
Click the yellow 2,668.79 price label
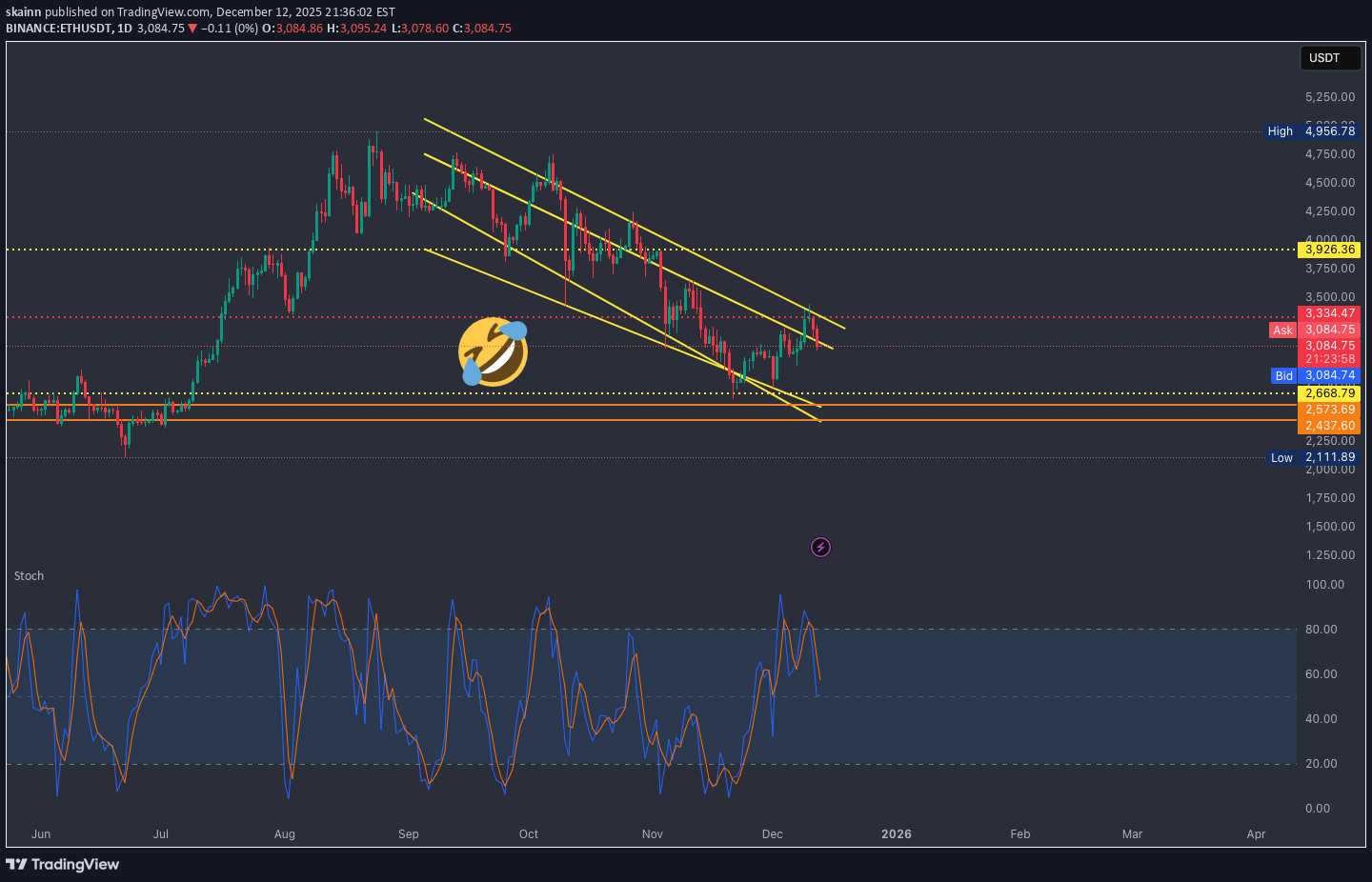(x=1329, y=393)
